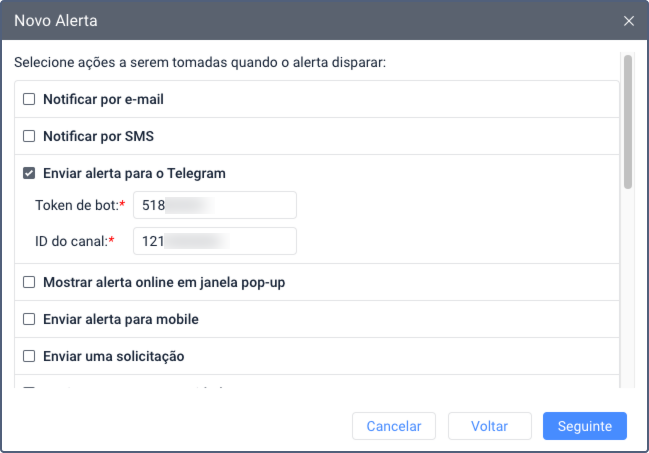Click the Notificar por SMS label text
Screen dimensions: 649x453
point(98,136)
